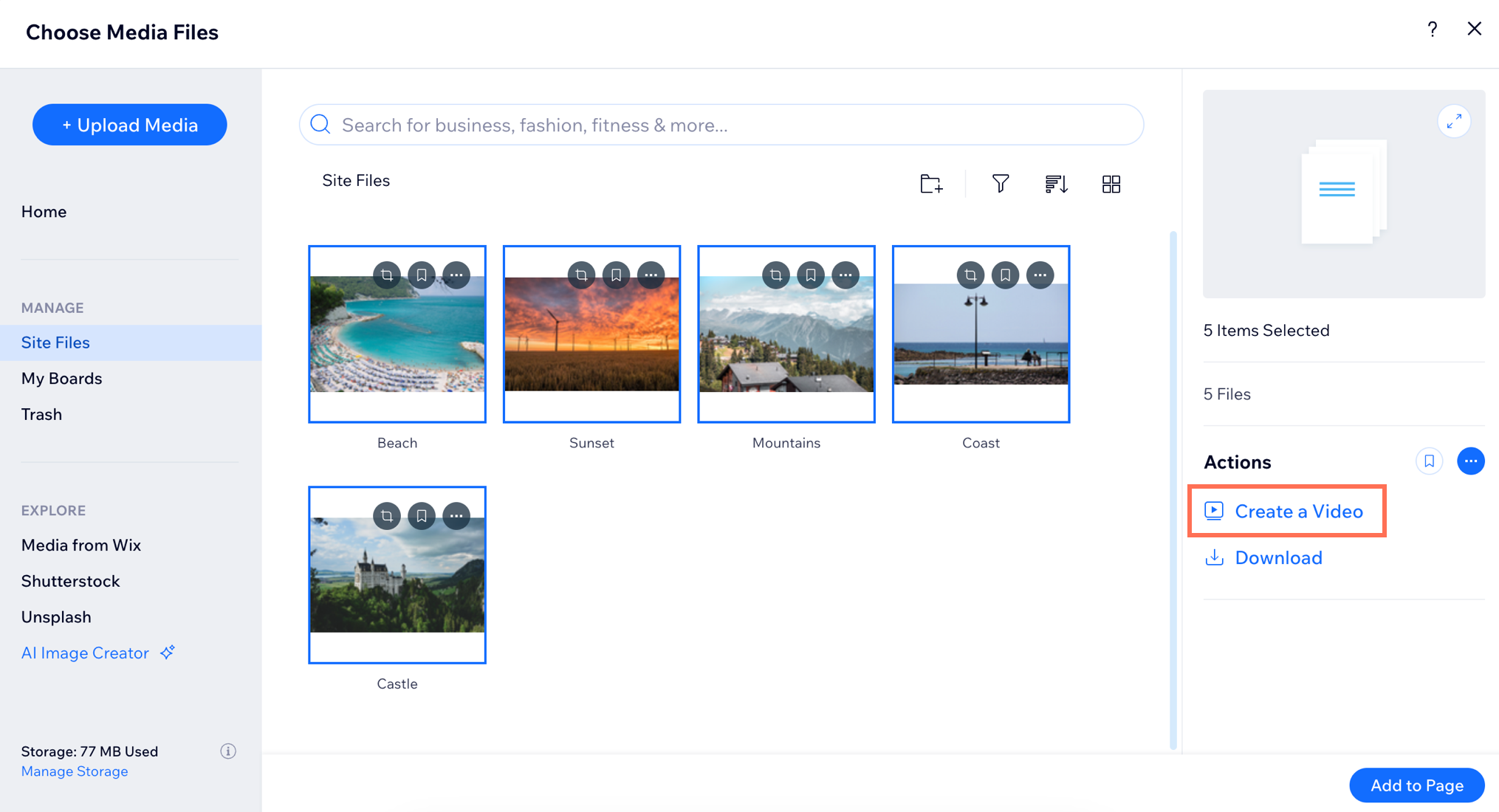Click the bookmark icon on Beach image

coord(422,277)
